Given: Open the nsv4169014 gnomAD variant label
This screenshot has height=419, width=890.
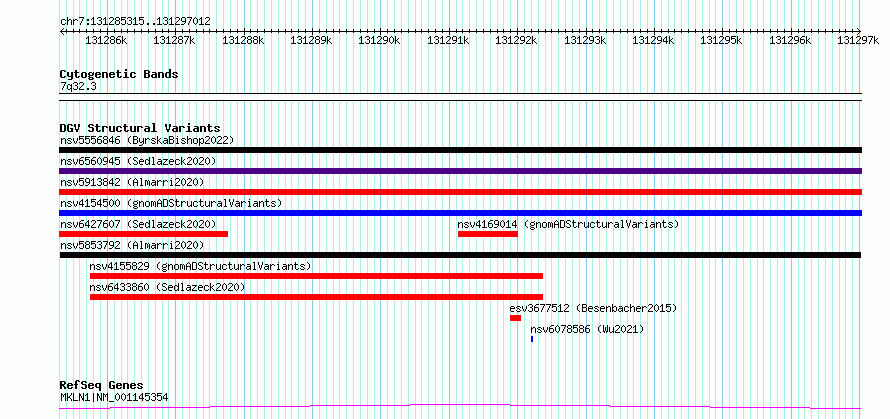Looking at the screenshot, I should [x=568, y=224].
